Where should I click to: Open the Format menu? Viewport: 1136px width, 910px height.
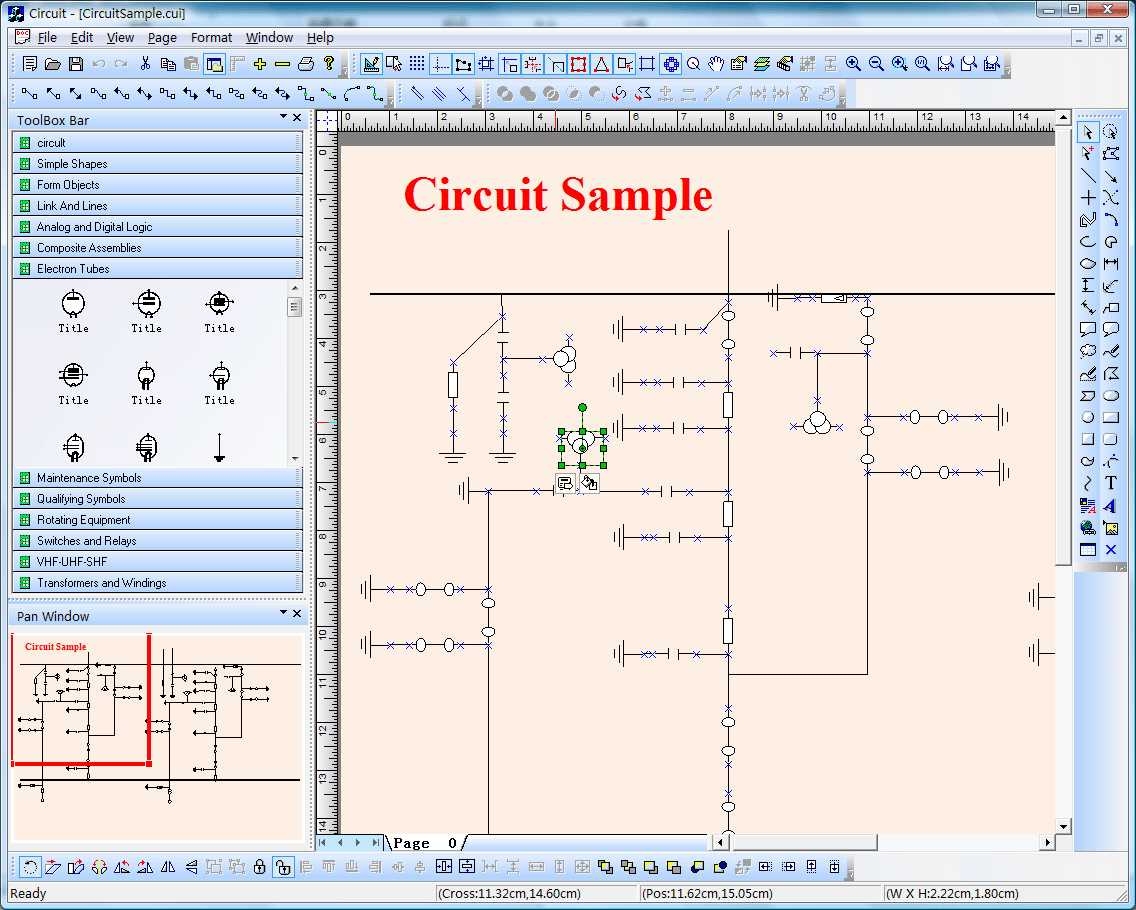211,37
